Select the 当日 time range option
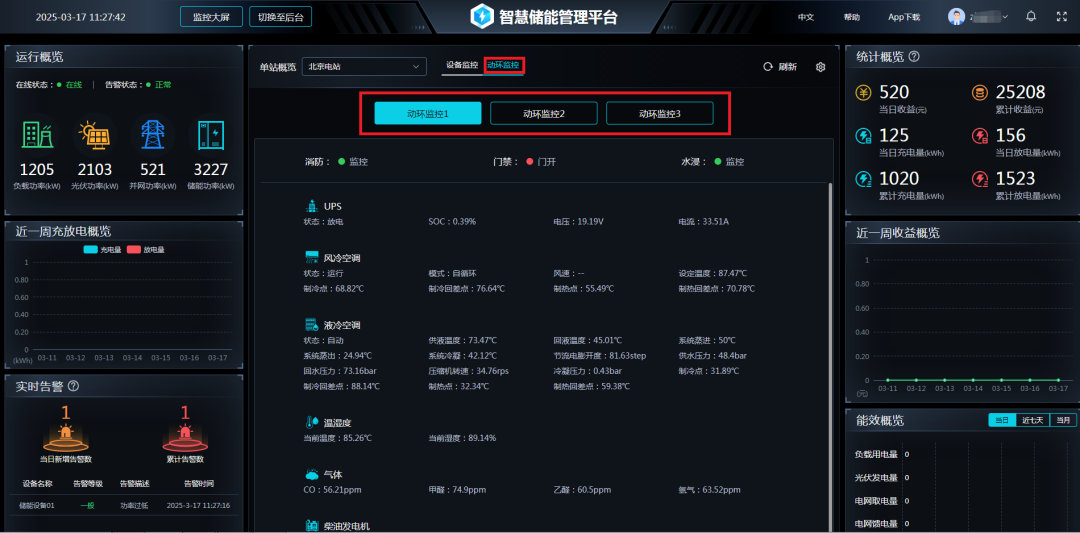Screen dimensions: 1080x533 click(1001, 420)
